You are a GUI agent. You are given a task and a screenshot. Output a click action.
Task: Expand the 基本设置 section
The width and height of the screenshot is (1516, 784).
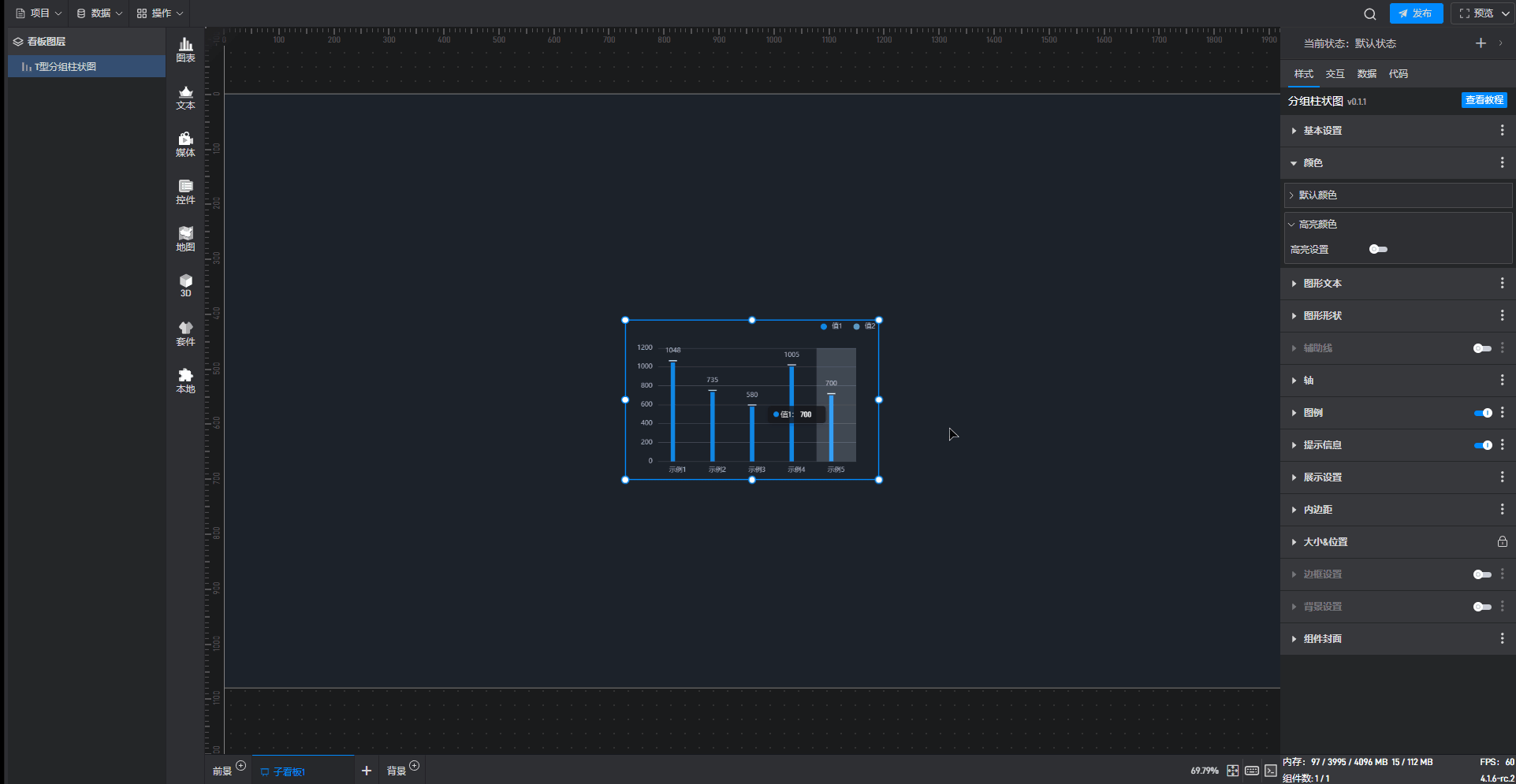[x=1322, y=131]
